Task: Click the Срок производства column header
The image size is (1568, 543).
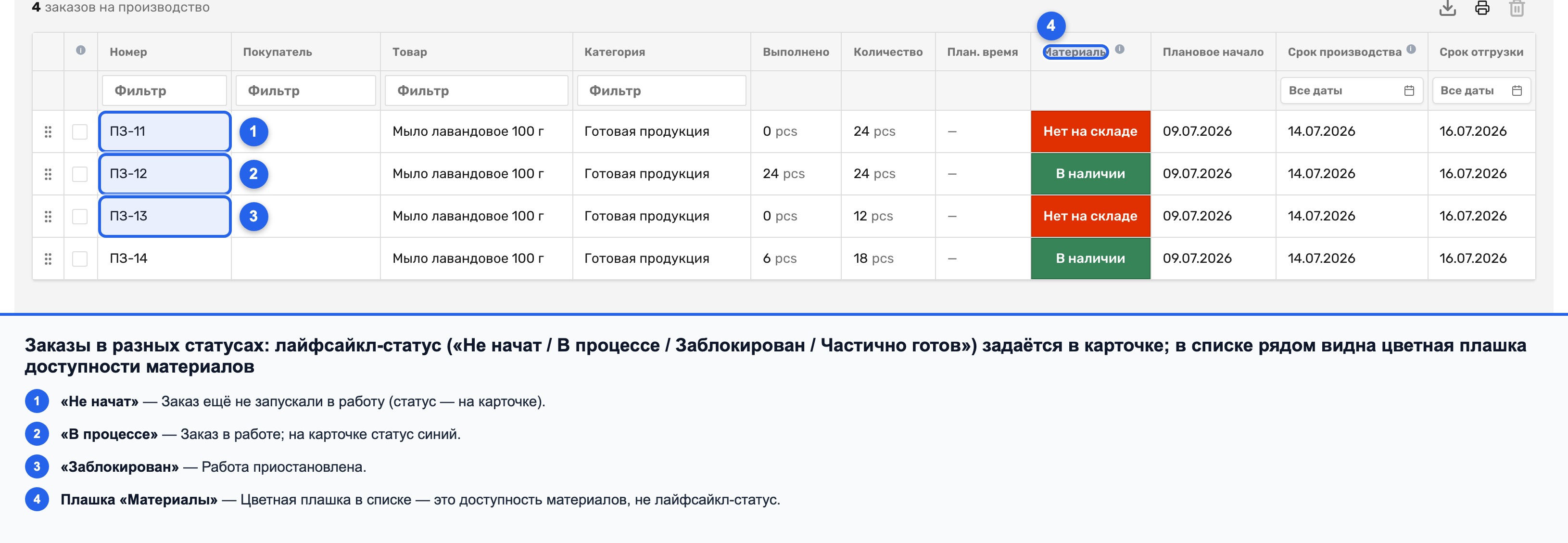Action: click(1345, 52)
